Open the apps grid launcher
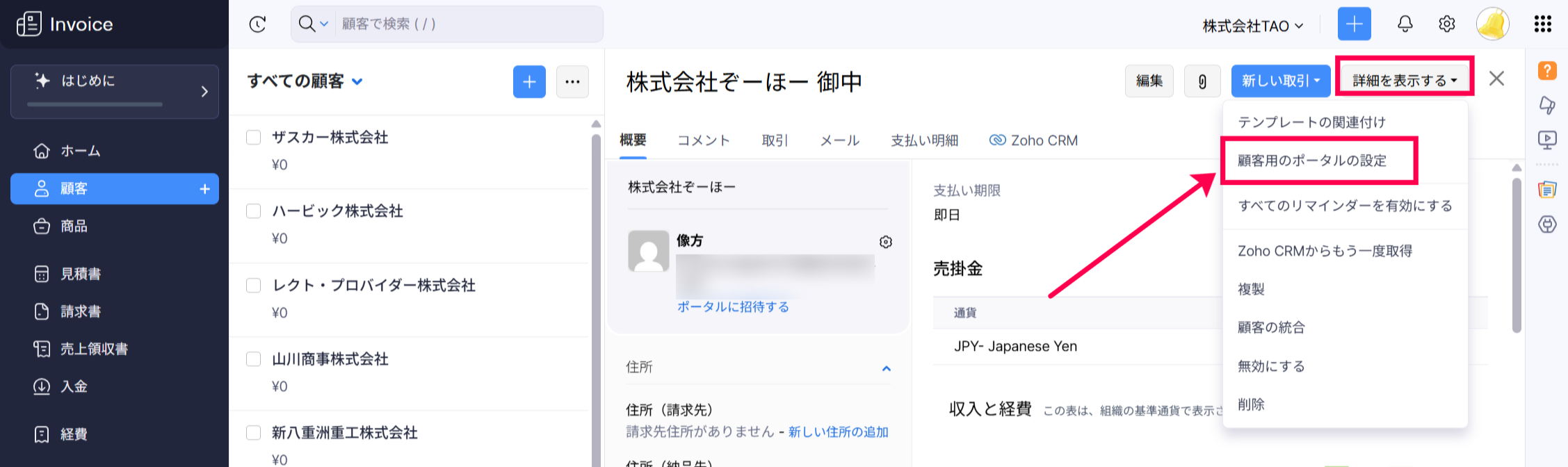The image size is (1568, 467). [x=1542, y=24]
